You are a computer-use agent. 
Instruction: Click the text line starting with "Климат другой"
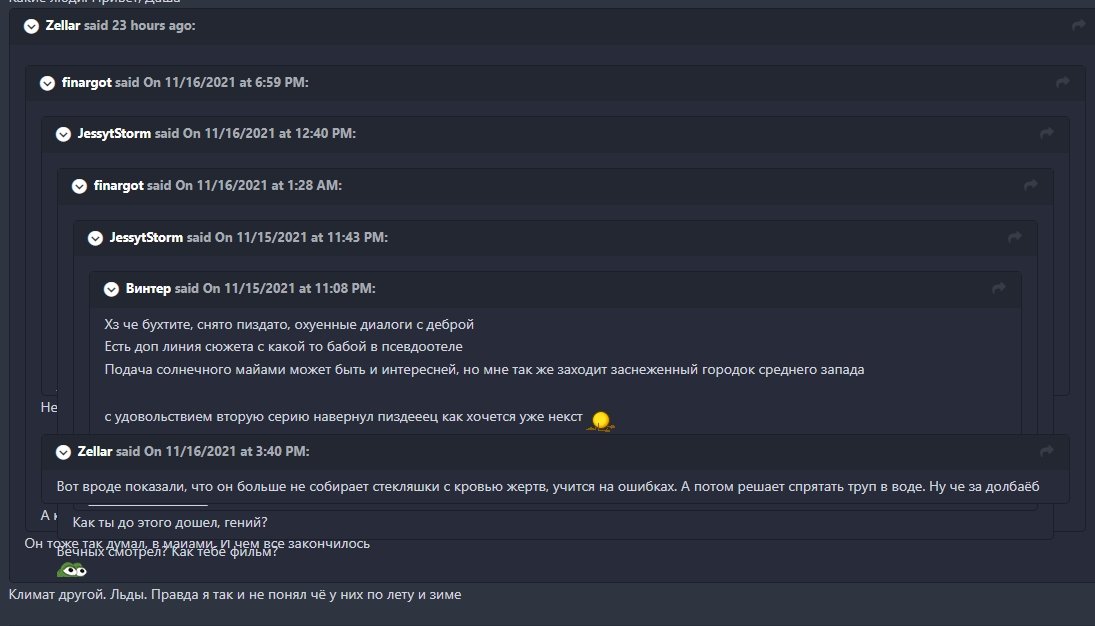pyautogui.click(x=235, y=595)
